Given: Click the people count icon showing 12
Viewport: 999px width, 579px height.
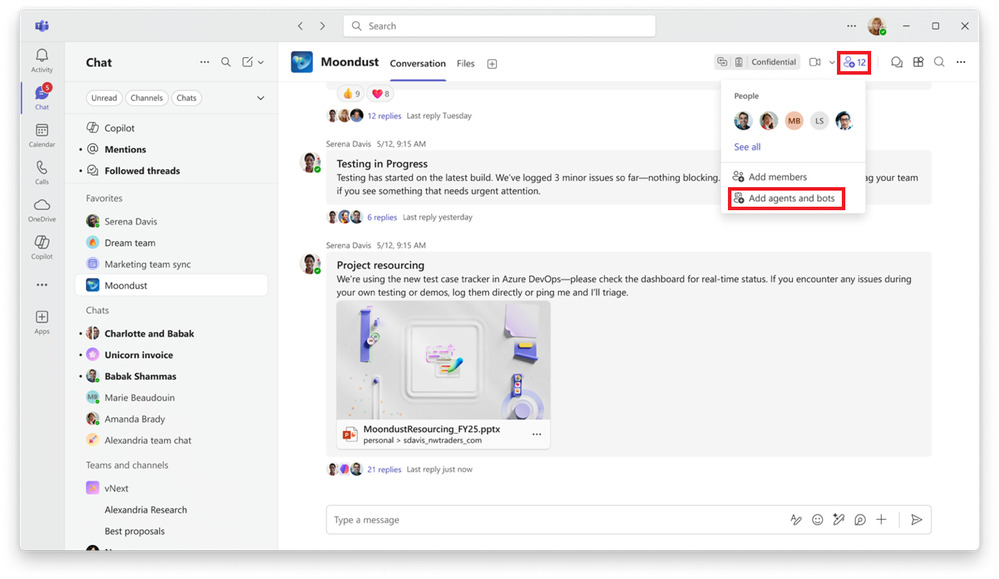Looking at the screenshot, I should coord(854,62).
